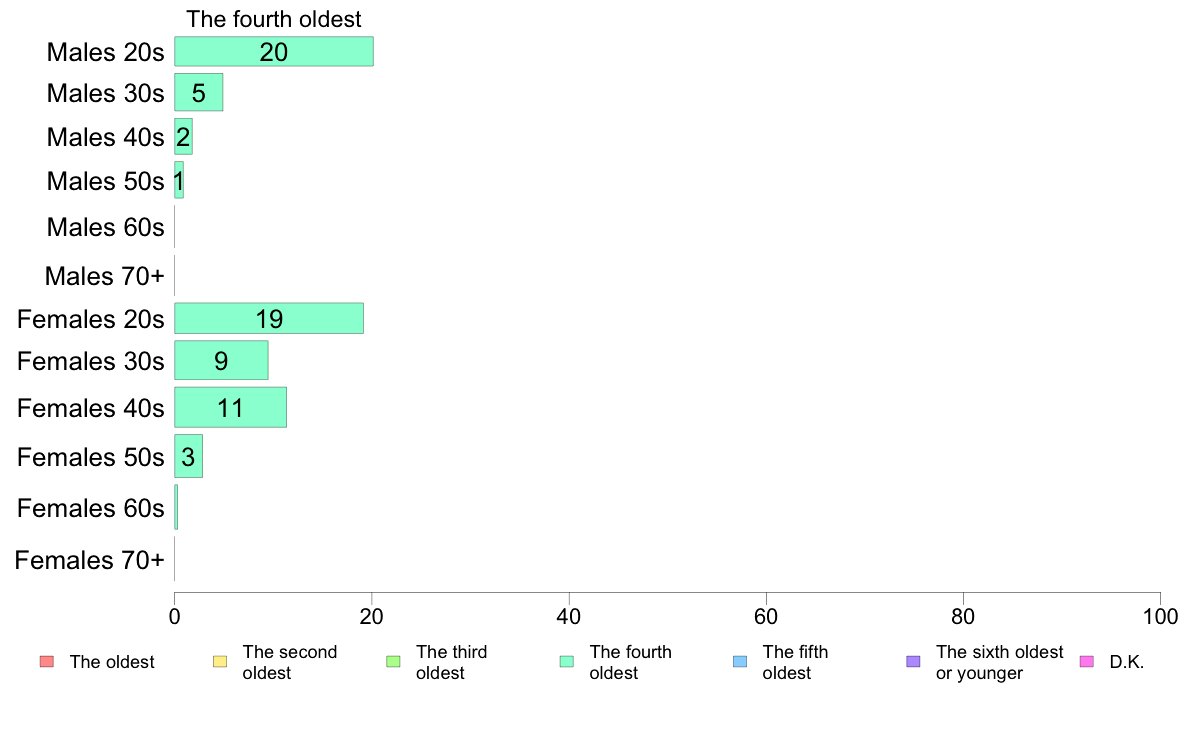The height and width of the screenshot is (736, 1188).
Task: Click the green 'The third oldest' legend swatch
Action: [393, 662]
